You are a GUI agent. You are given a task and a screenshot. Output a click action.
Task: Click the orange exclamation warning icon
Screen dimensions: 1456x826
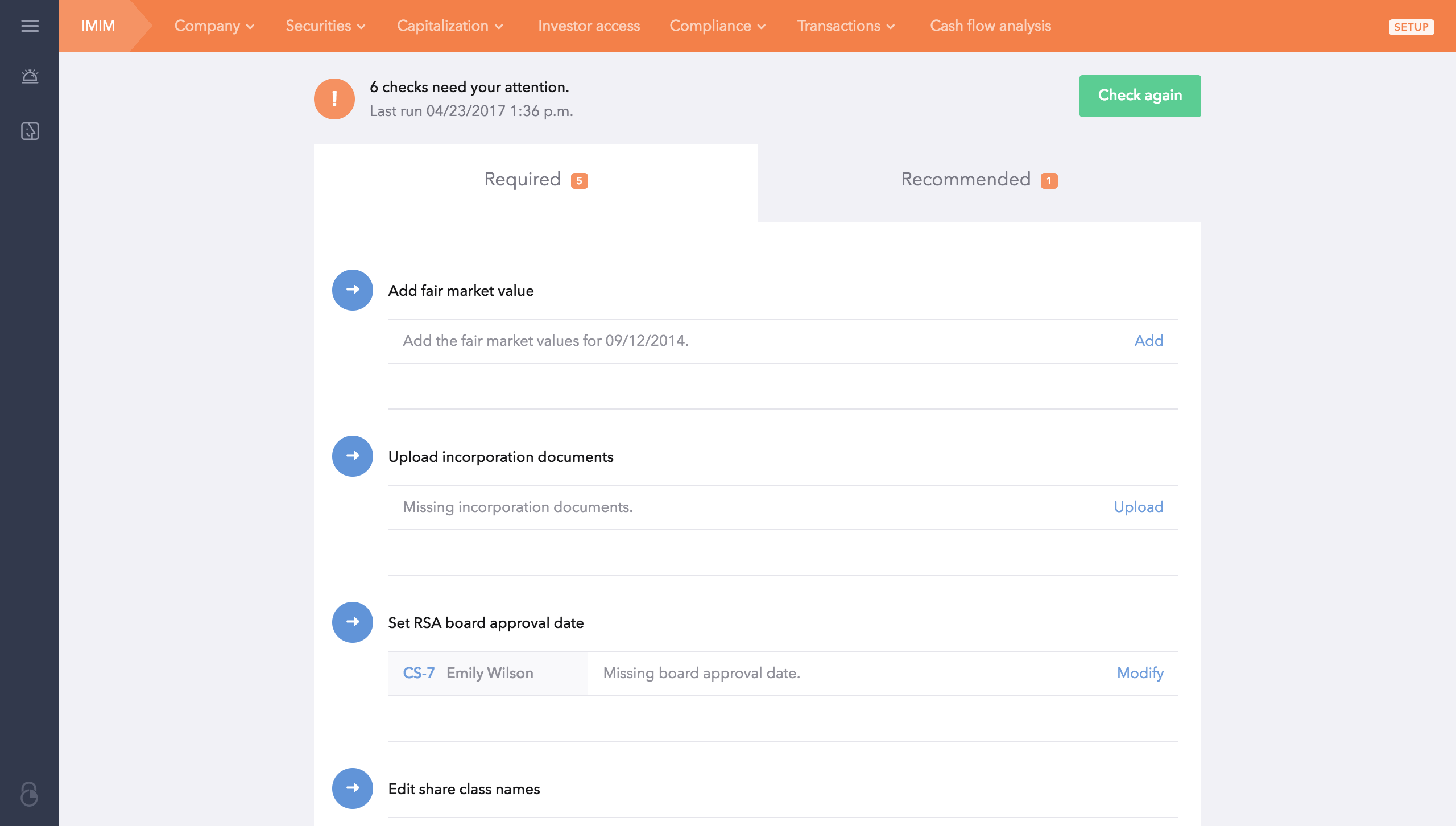click(x=334, y=99)
